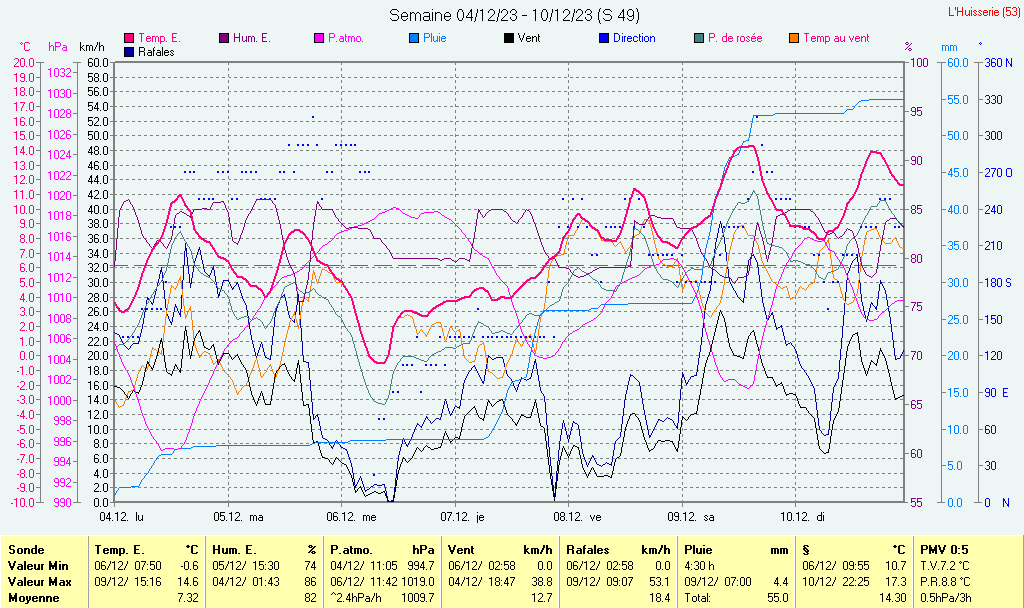Click the mean temperature value 7.32

[188, 598]
